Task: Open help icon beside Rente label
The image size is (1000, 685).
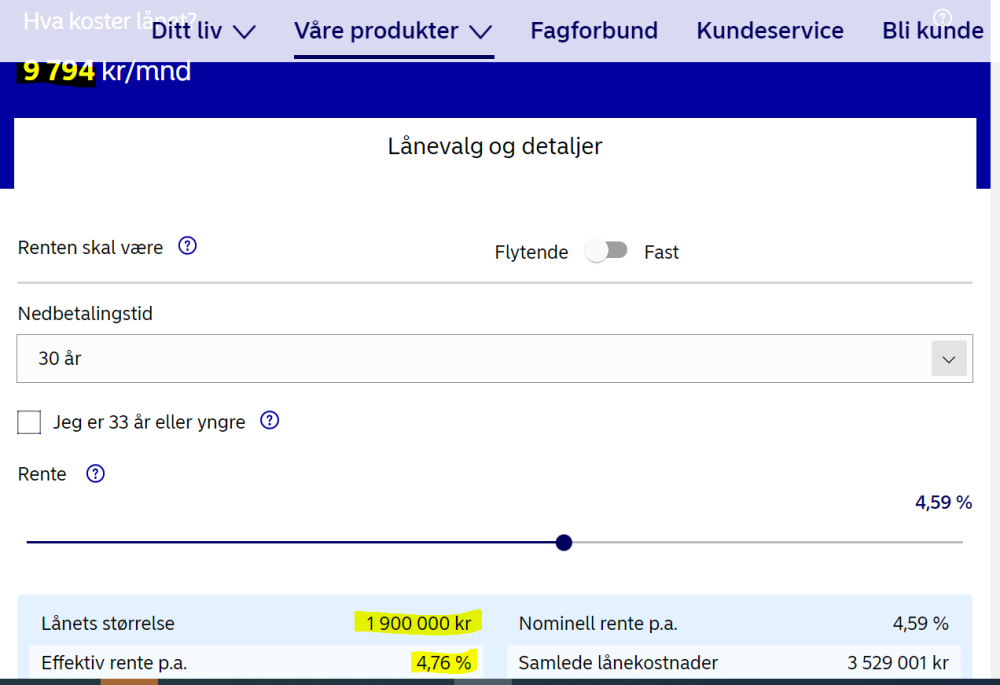Action: point(96,474)
